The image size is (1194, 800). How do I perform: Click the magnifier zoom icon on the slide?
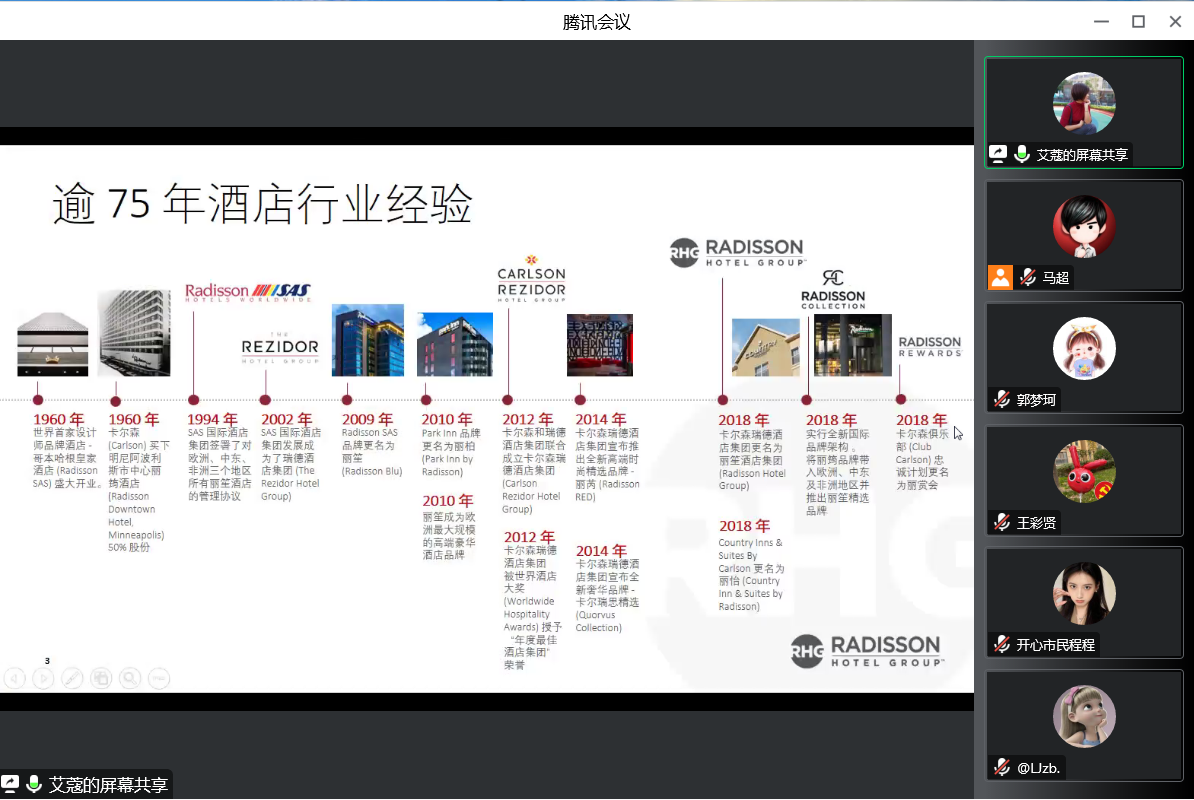130,678
